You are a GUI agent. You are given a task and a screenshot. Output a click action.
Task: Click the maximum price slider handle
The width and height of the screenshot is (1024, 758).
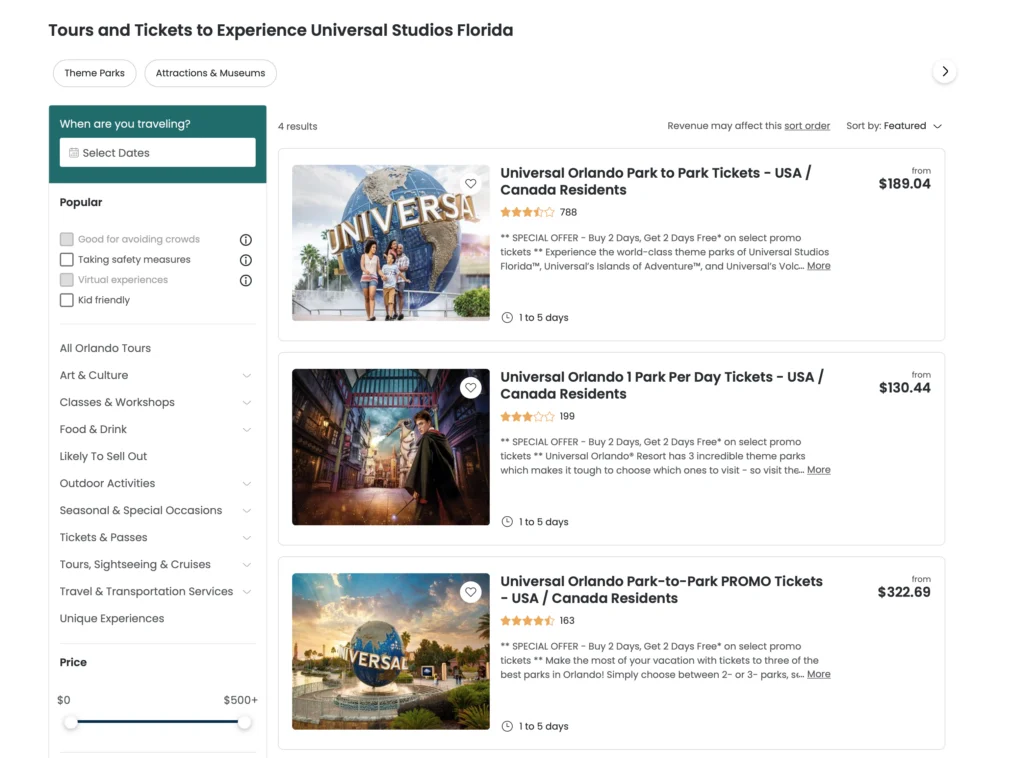point(244,722)
